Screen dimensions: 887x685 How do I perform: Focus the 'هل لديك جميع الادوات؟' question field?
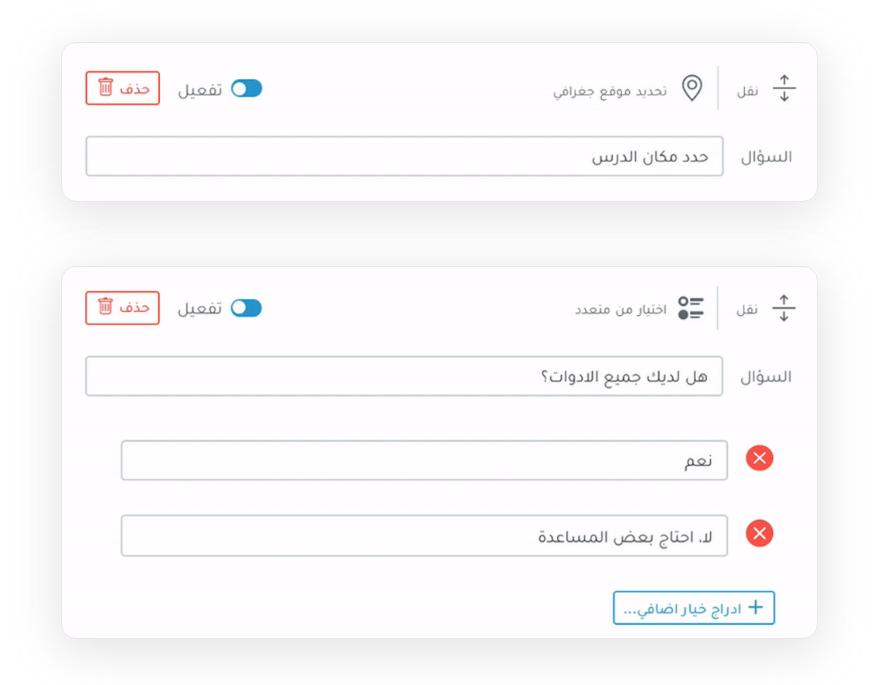(404, 376)
